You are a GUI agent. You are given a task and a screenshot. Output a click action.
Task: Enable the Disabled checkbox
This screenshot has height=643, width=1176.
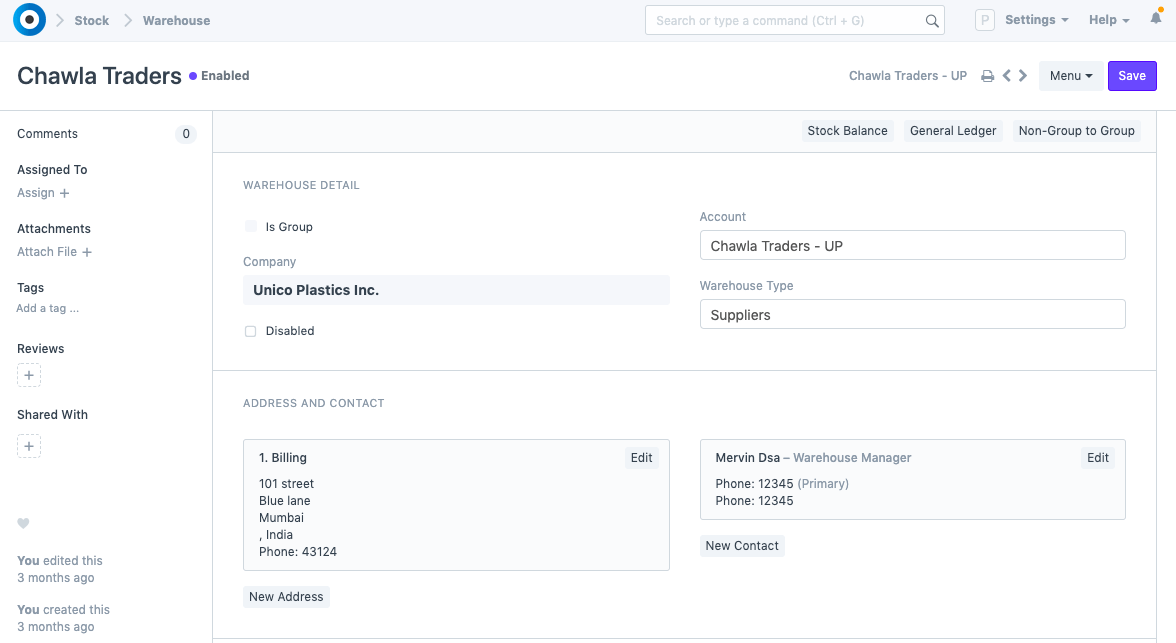tap(251, 331)
